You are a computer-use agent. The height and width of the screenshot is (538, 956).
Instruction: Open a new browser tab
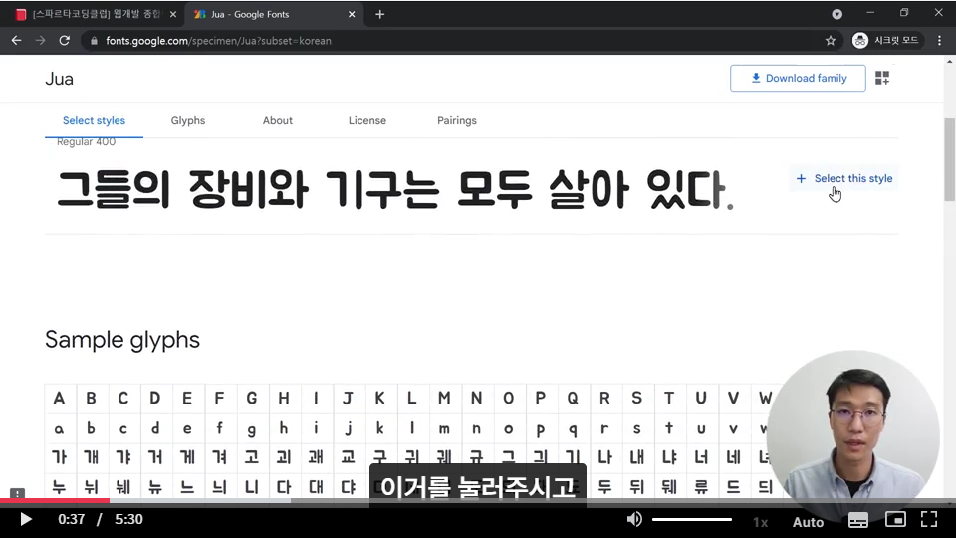coord(379,14)
